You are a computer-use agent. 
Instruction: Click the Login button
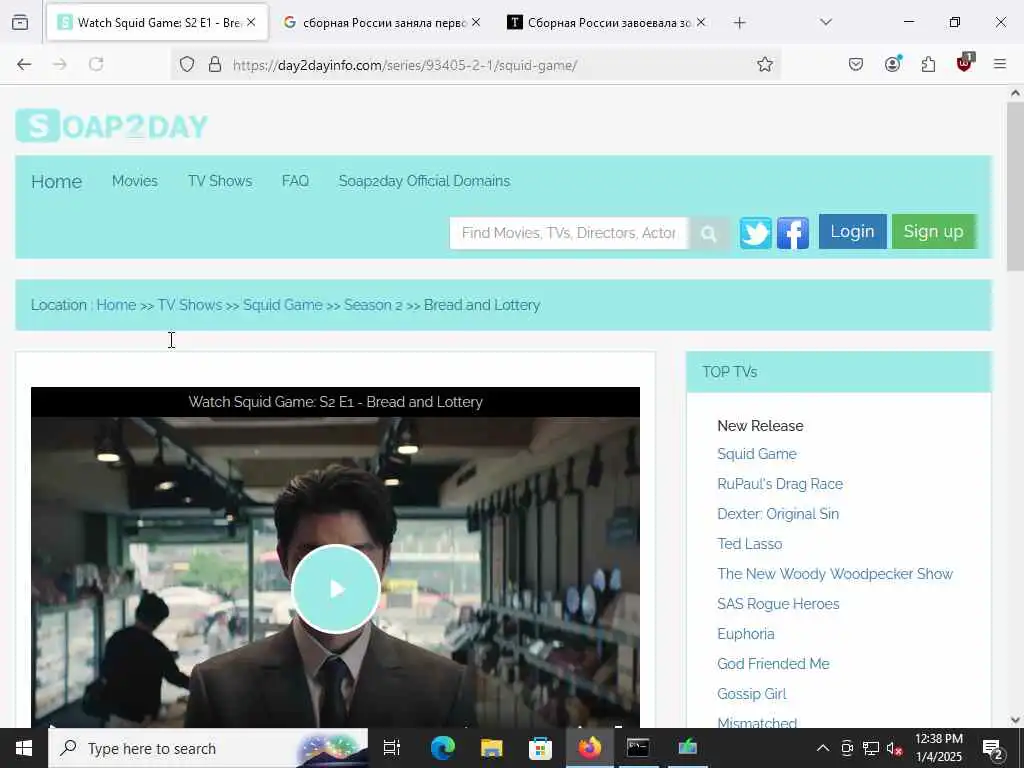coord(852,231)
